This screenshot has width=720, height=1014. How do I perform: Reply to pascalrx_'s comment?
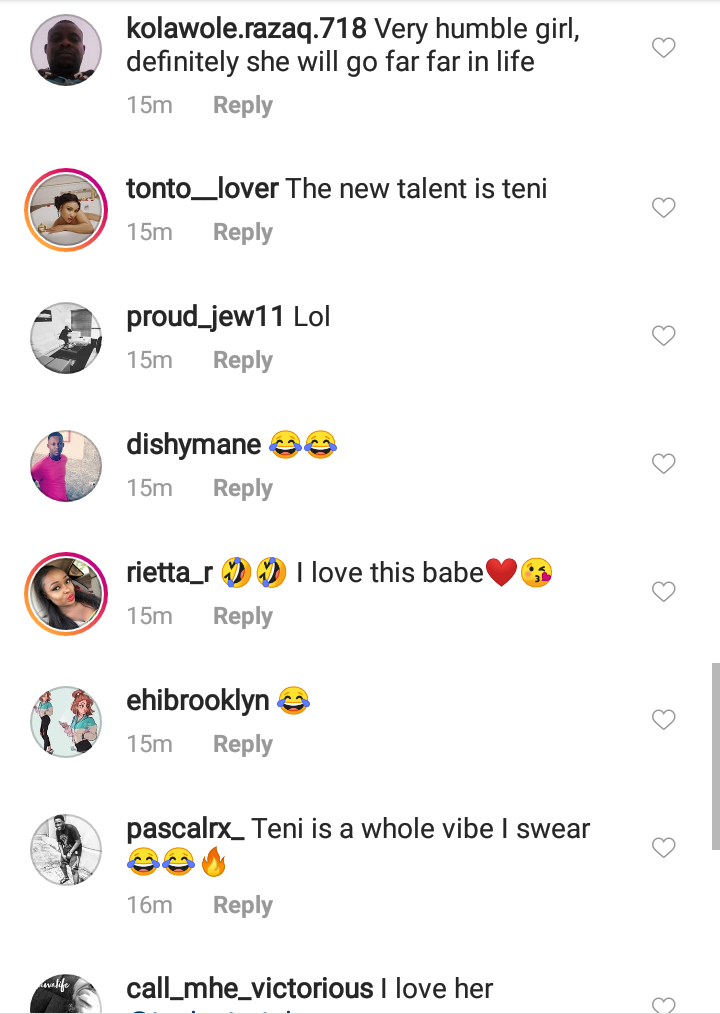pyautogui.click(x=242, y=905)
